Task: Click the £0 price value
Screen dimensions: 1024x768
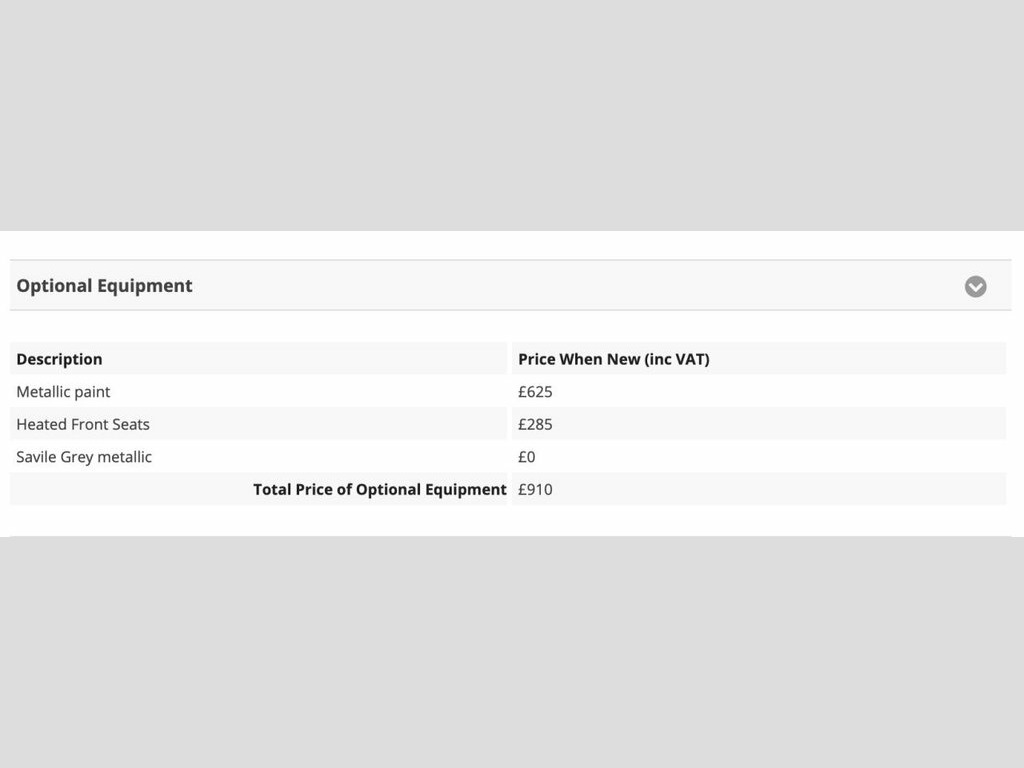Action: (526, 457)
